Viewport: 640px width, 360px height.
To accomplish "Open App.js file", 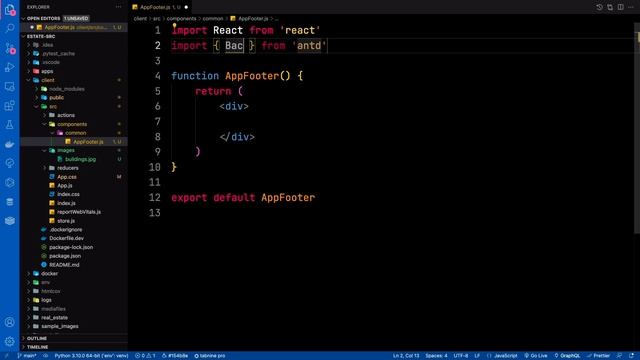I will click(x=64, y=185).
